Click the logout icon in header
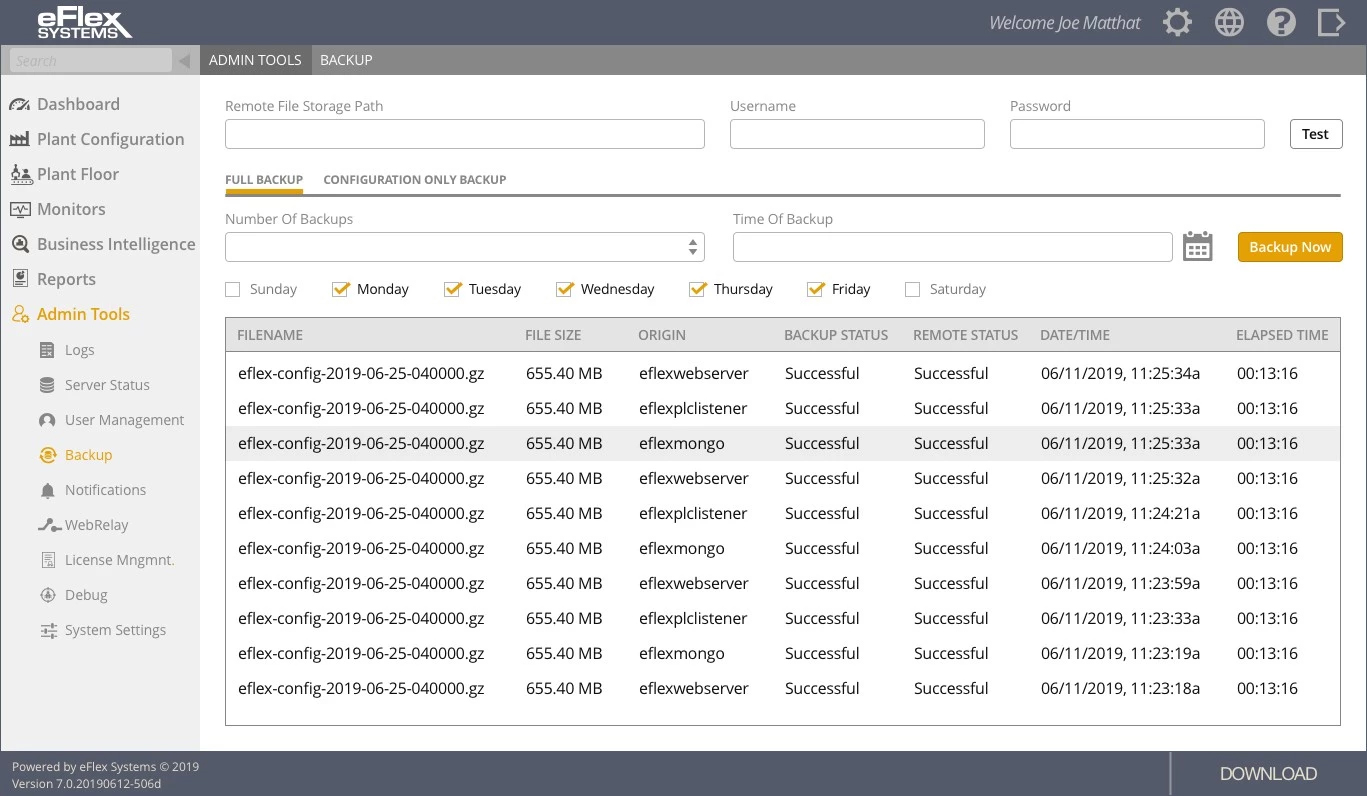This screenshot has width=1367, height=796. tap(1331, 23)
